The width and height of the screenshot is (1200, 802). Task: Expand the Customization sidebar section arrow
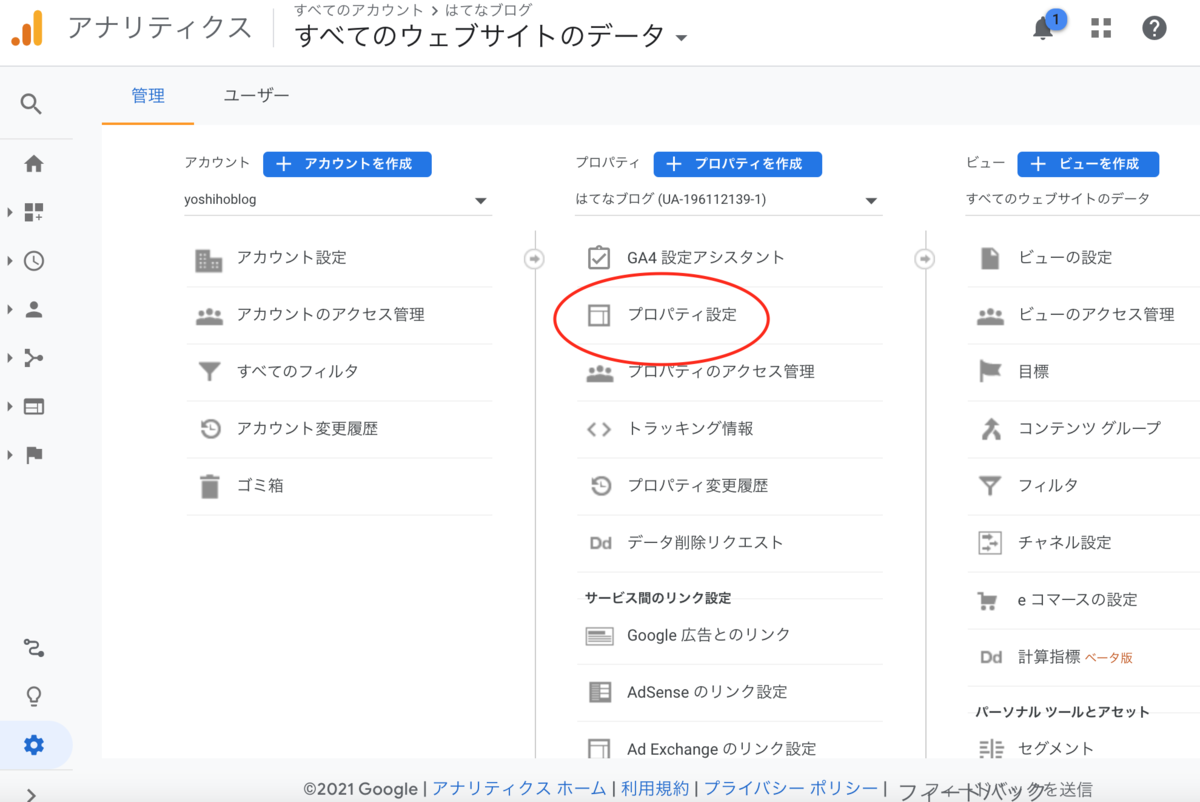click(x=10, y=212)
